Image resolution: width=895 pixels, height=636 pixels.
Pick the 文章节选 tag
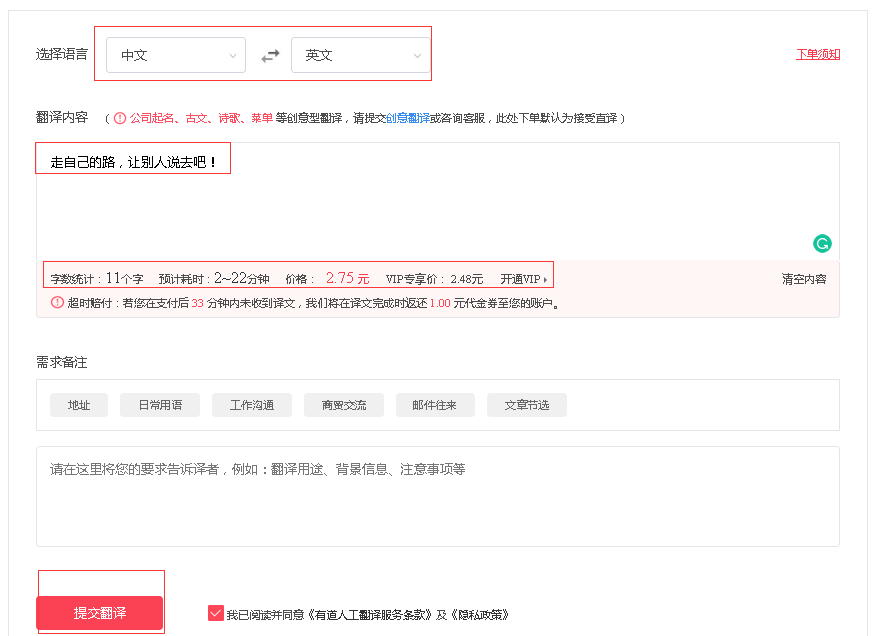527,405
